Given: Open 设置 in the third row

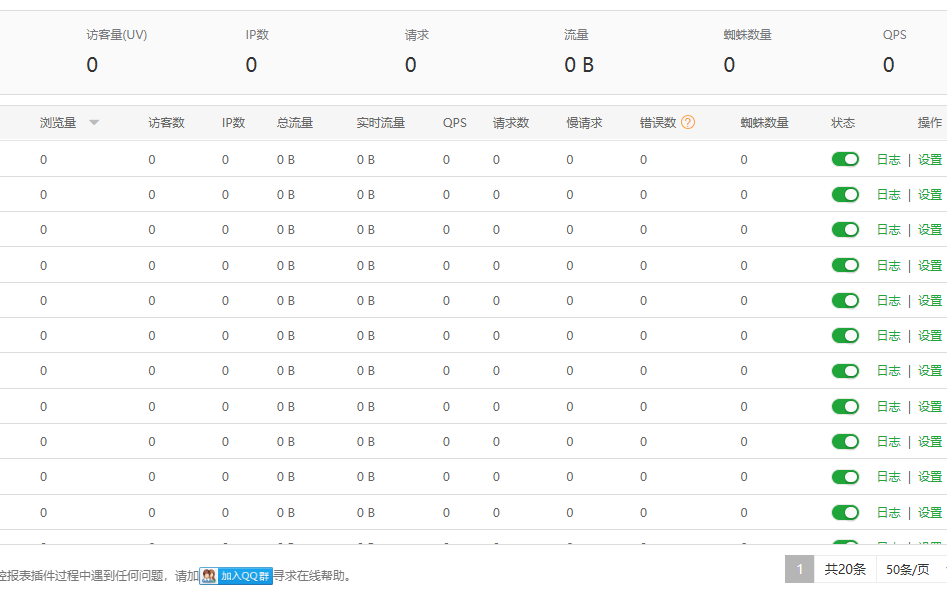Looking at the screenshot, I should pyautogui.click(x=929, y=230).
